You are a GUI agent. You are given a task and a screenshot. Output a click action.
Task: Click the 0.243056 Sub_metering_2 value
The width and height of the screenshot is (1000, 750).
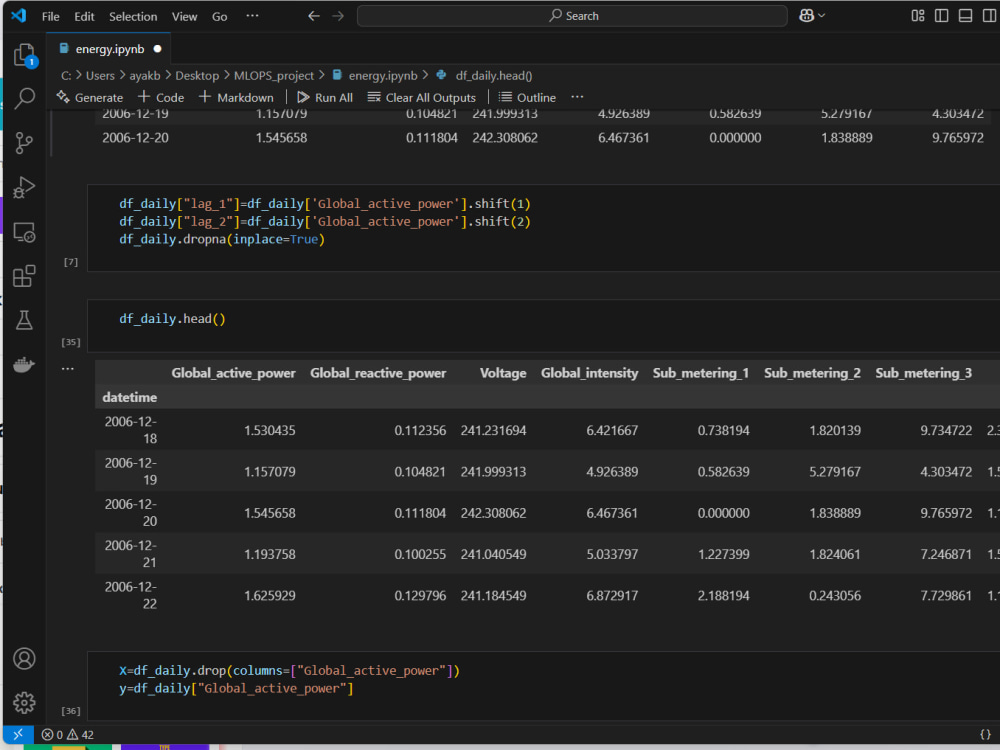coord(835,596)
